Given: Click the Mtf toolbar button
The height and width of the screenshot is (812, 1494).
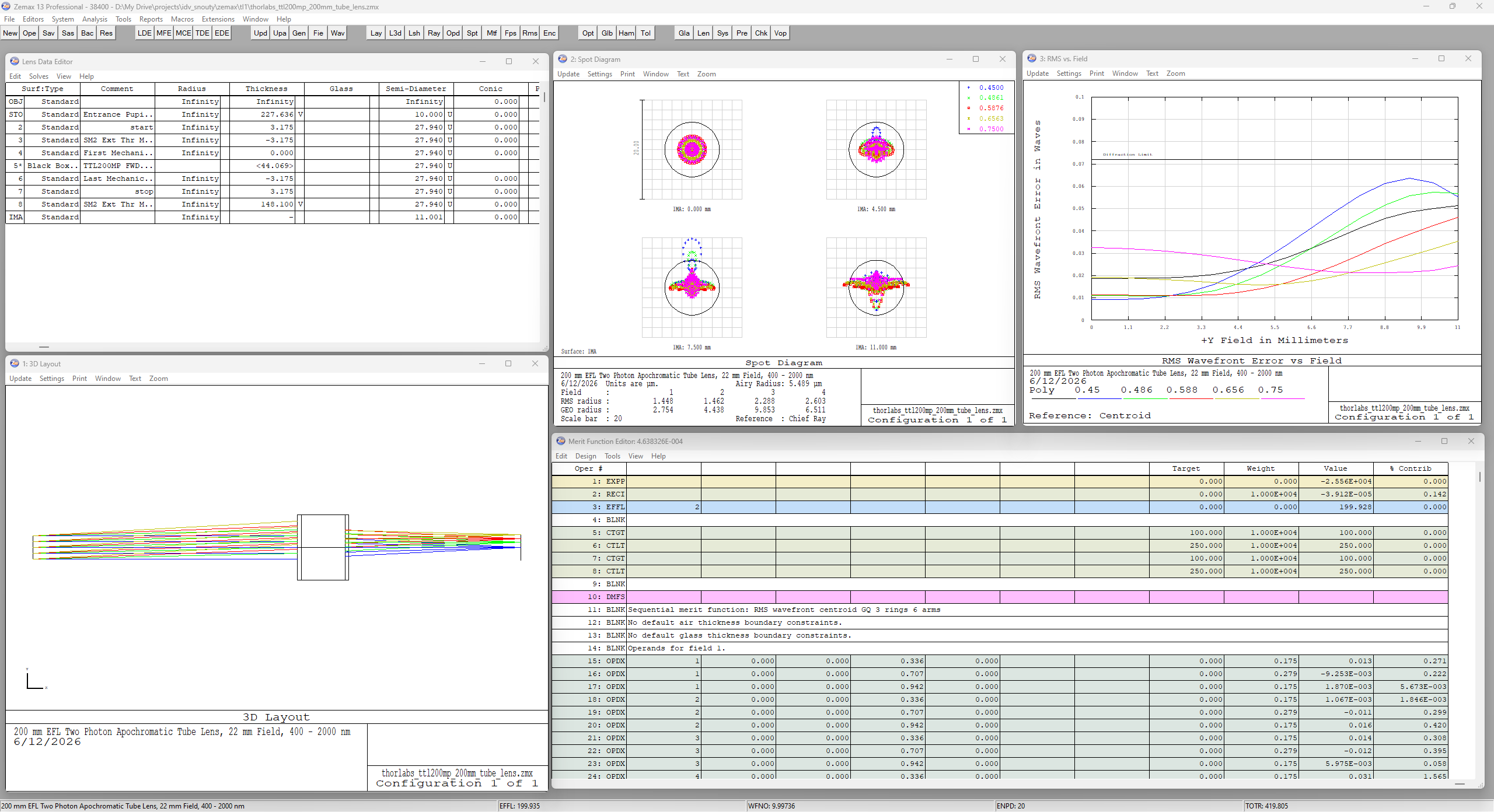Looking at the screenshot, I should 491,33.
